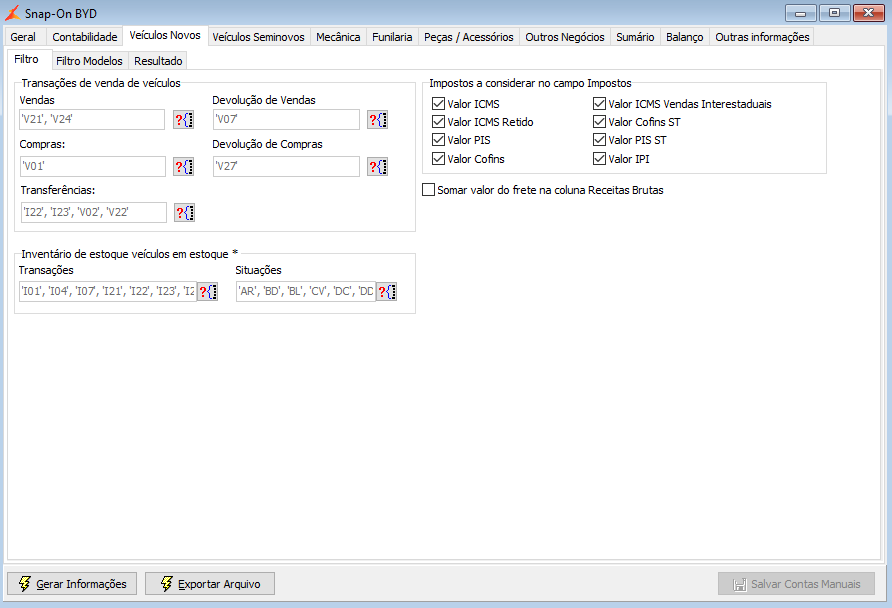
Task: Open the Peças / Acessórios tab
Action: 469,37
